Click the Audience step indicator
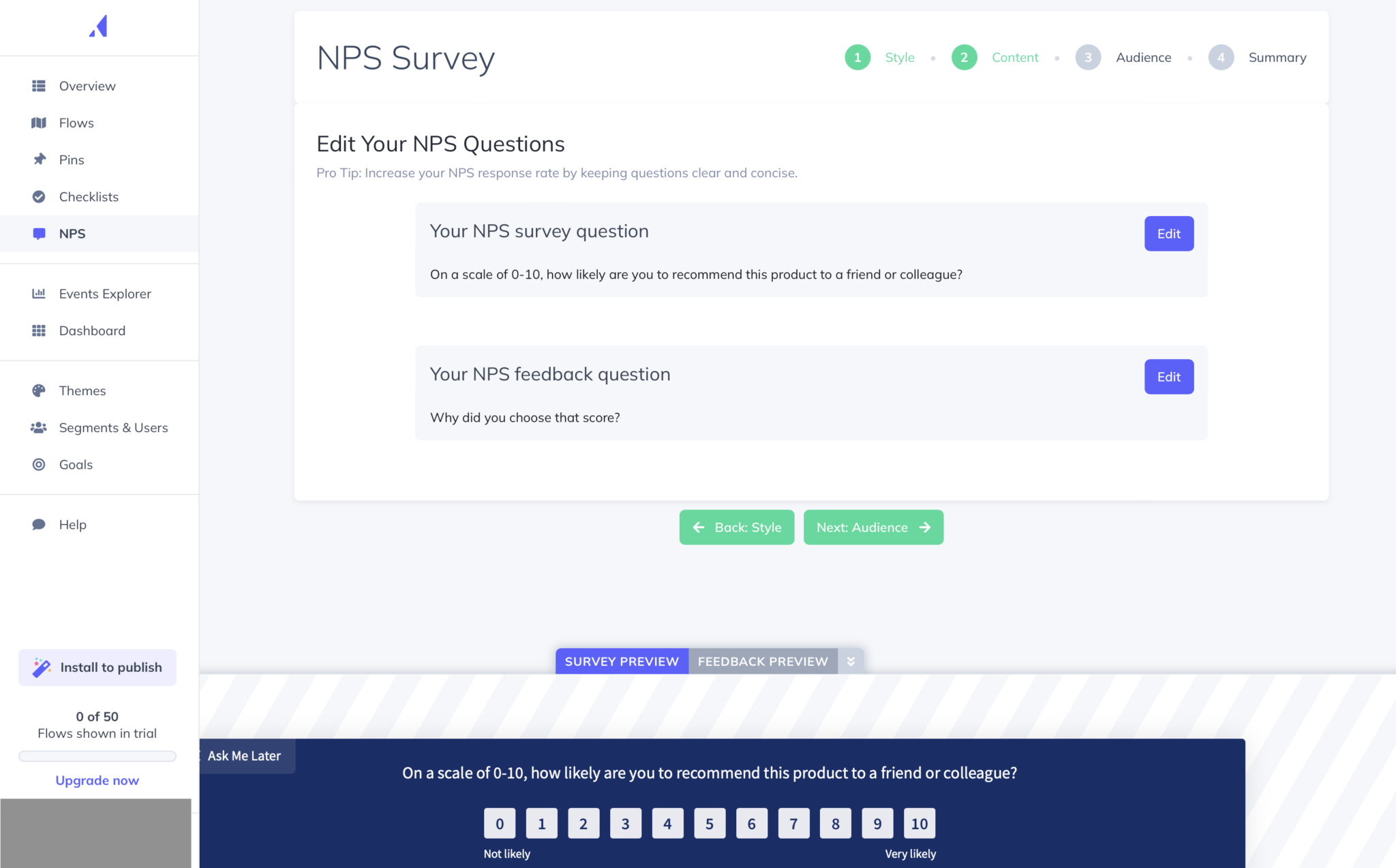 (x=1087, y=57)
